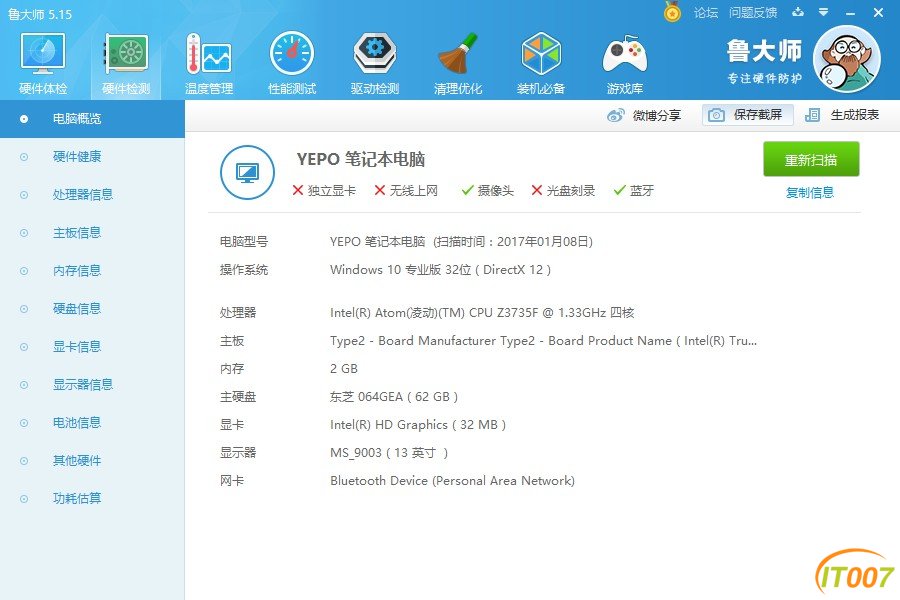
Task: Close the 鲁大师 window
Action: (879, 13)
